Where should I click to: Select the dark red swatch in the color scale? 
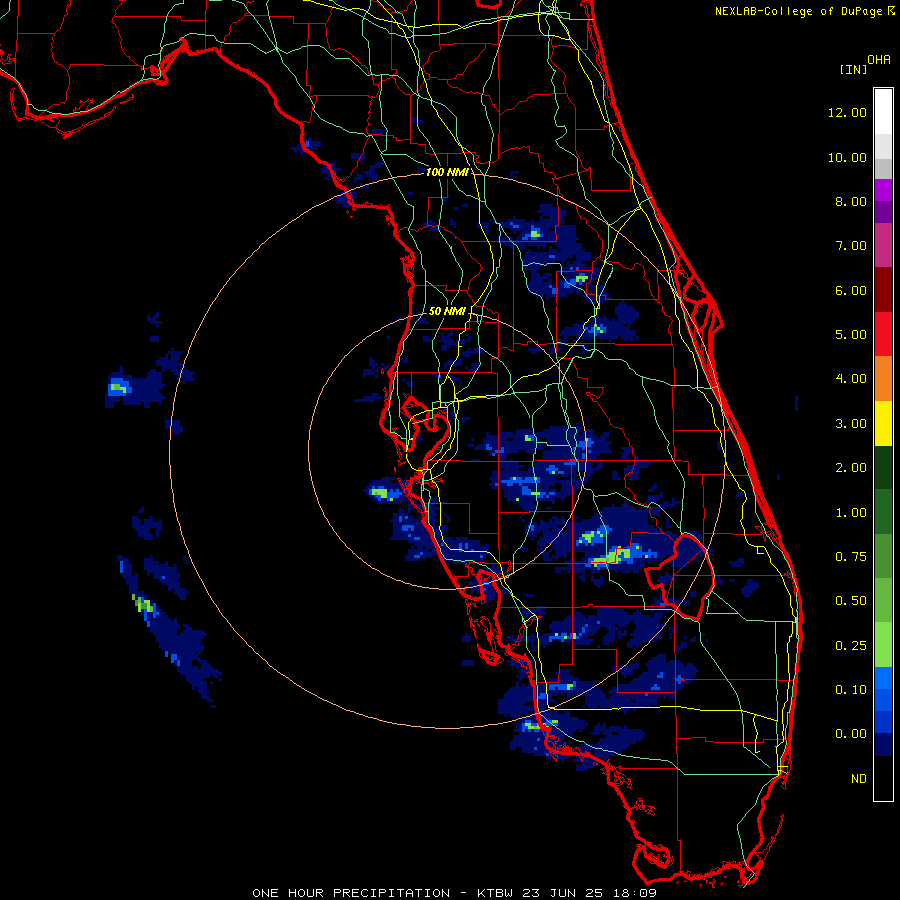883,290
